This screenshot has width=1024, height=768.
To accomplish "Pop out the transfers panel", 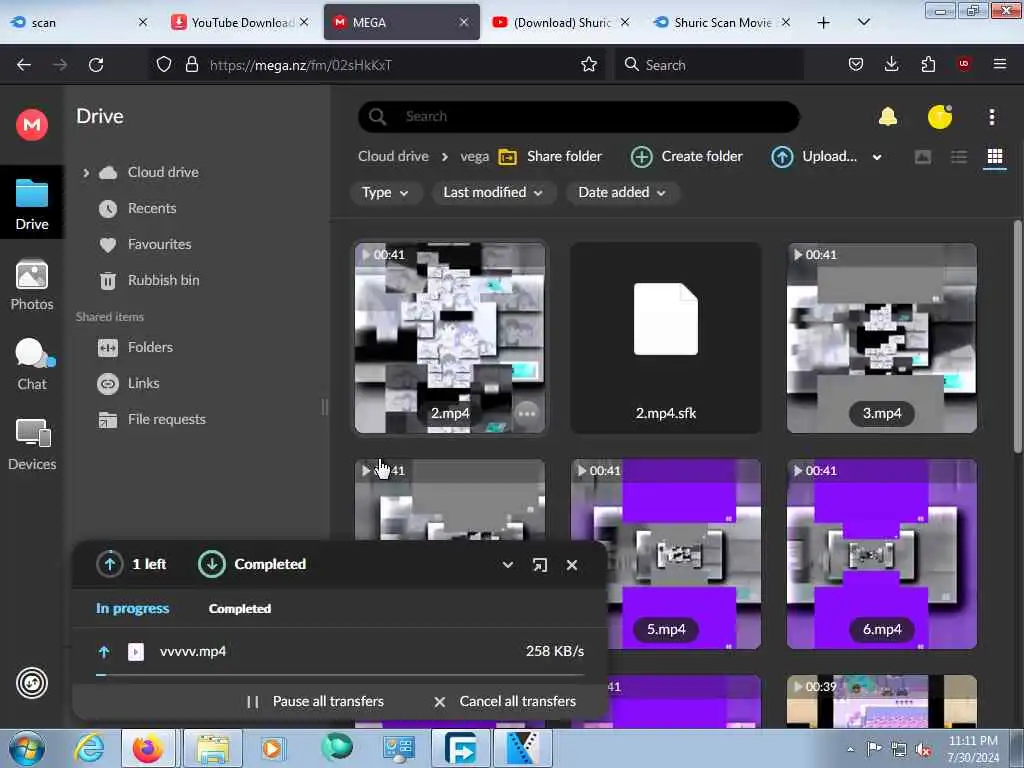I will [x=539, y=565].
